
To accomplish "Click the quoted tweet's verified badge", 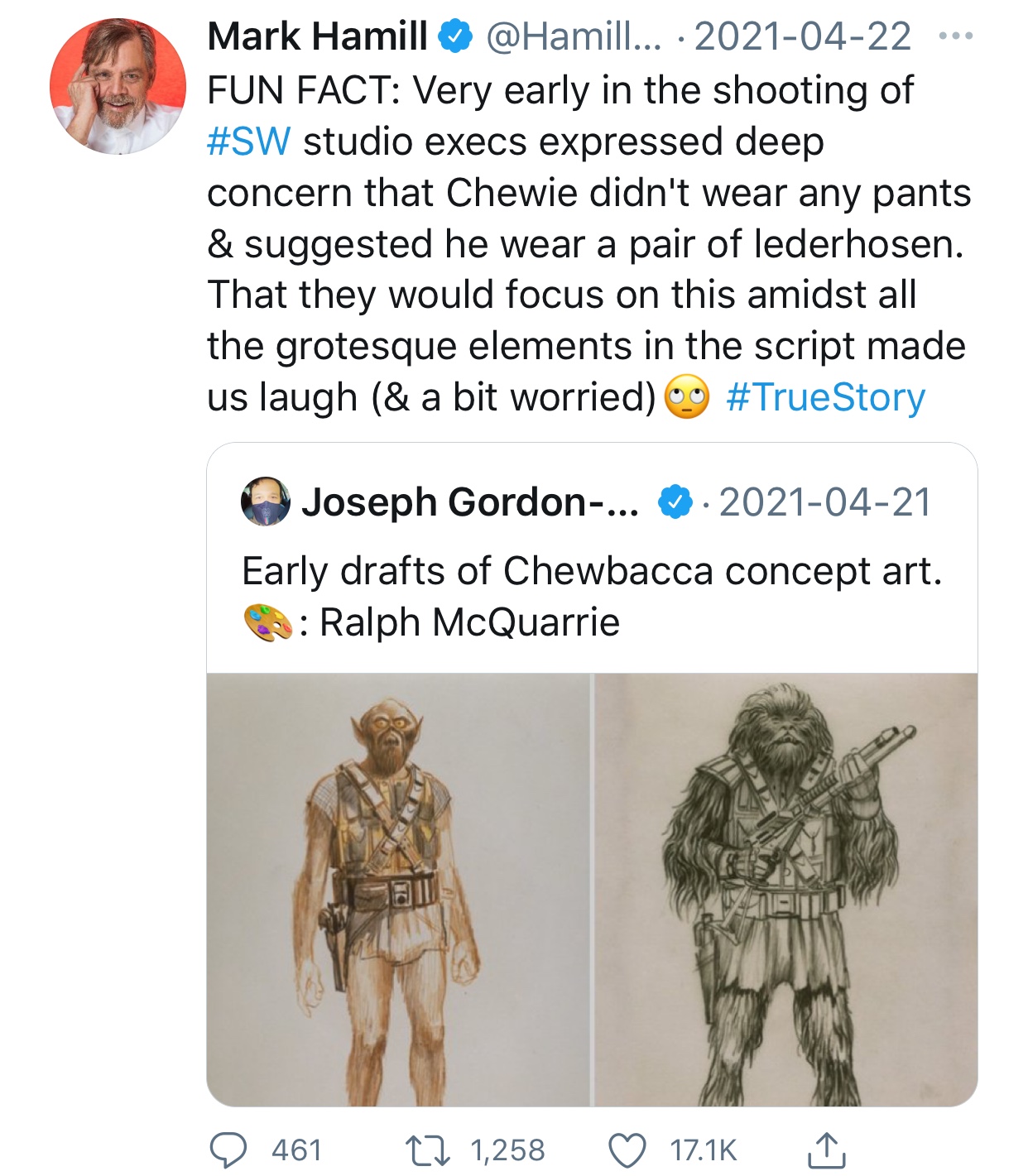I will pyautogui.click(x=675, y=502).
